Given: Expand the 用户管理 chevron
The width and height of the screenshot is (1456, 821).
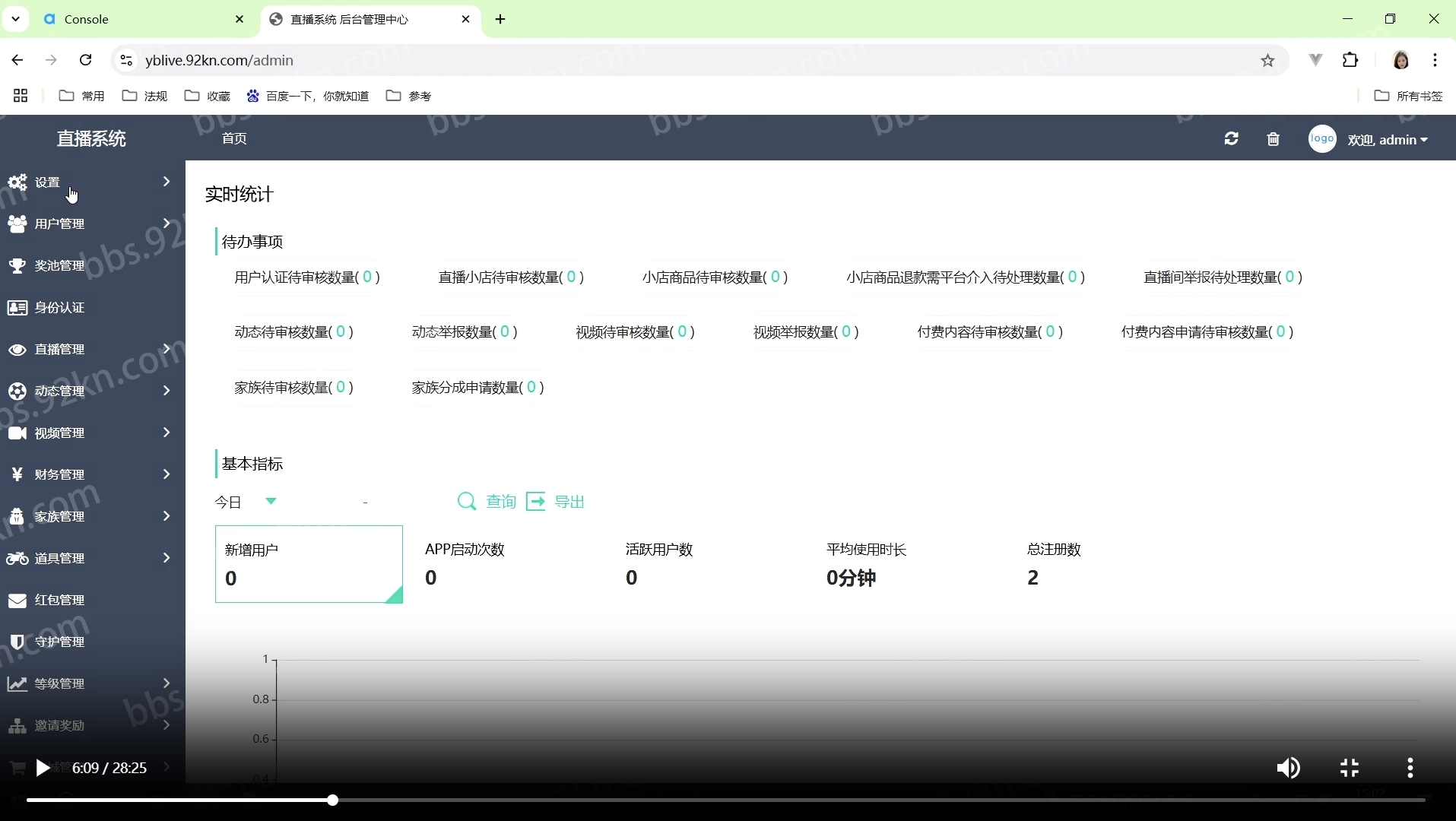Looking at the screenshot, I should (167, 223).
